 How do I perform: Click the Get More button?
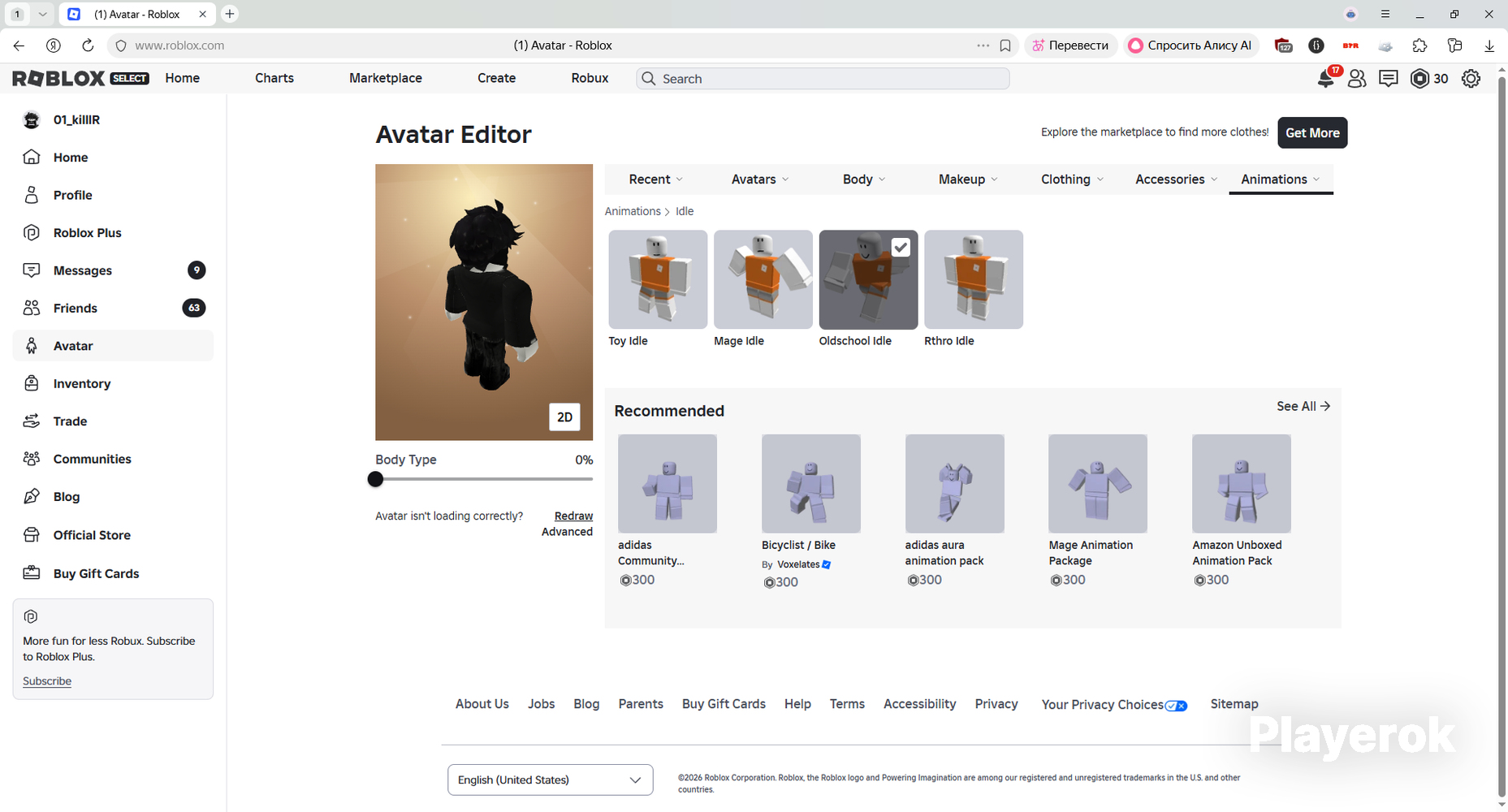point(1312,133)
